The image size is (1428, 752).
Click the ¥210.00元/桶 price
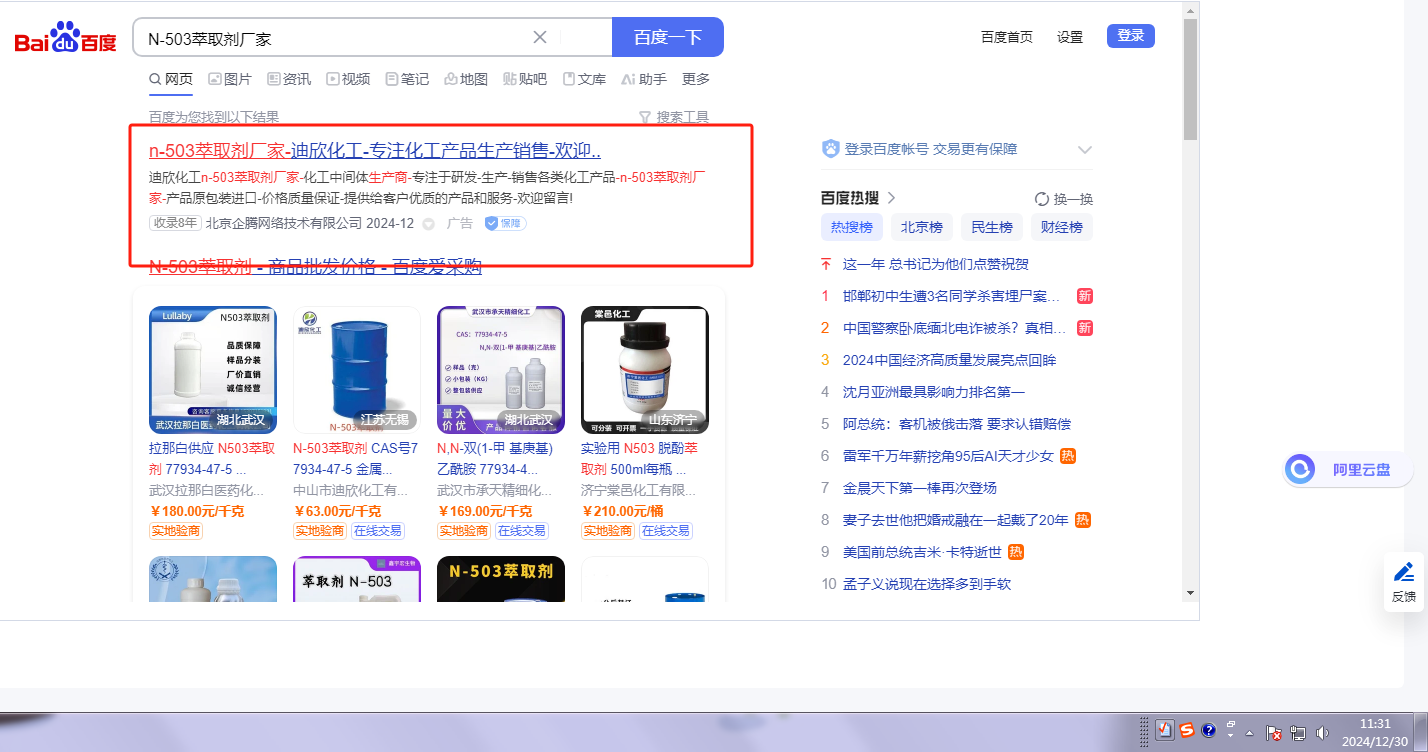622,511
